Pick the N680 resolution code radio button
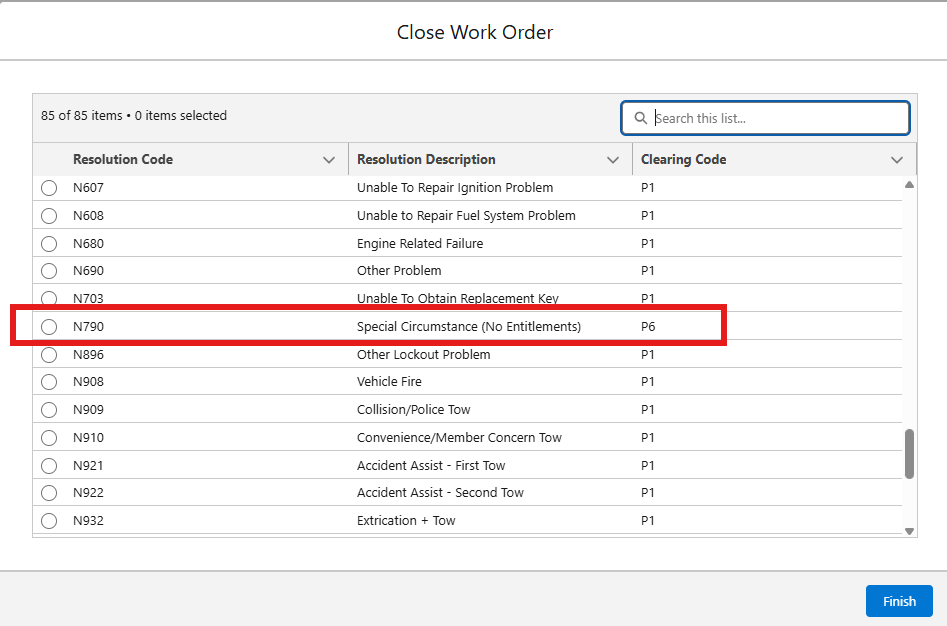The width and height of the screenshot is (947, 626). pyautogui.click(x=49, y=243)
